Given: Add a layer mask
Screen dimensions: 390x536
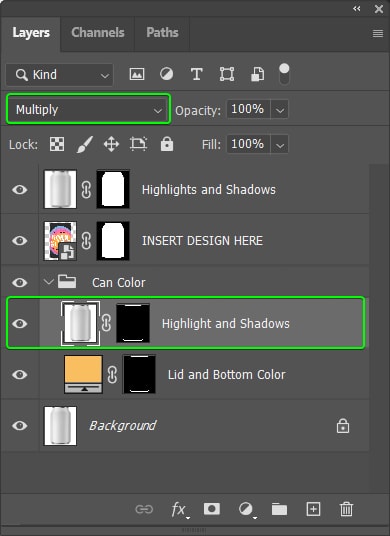Looking at the screenshot, I should click(x=212, y=509).
